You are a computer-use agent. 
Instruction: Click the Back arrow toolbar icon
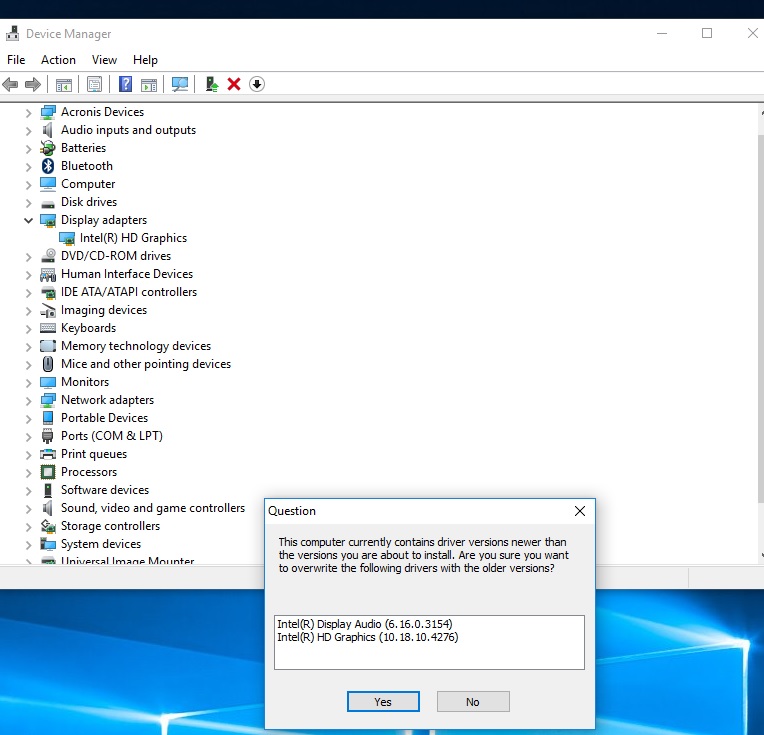click(x=10, y=84)
